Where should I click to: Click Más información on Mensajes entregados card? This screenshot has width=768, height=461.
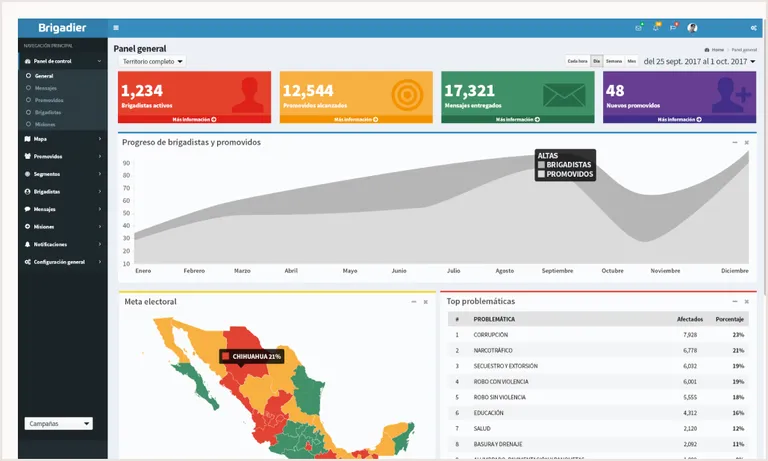pos(518,120)
